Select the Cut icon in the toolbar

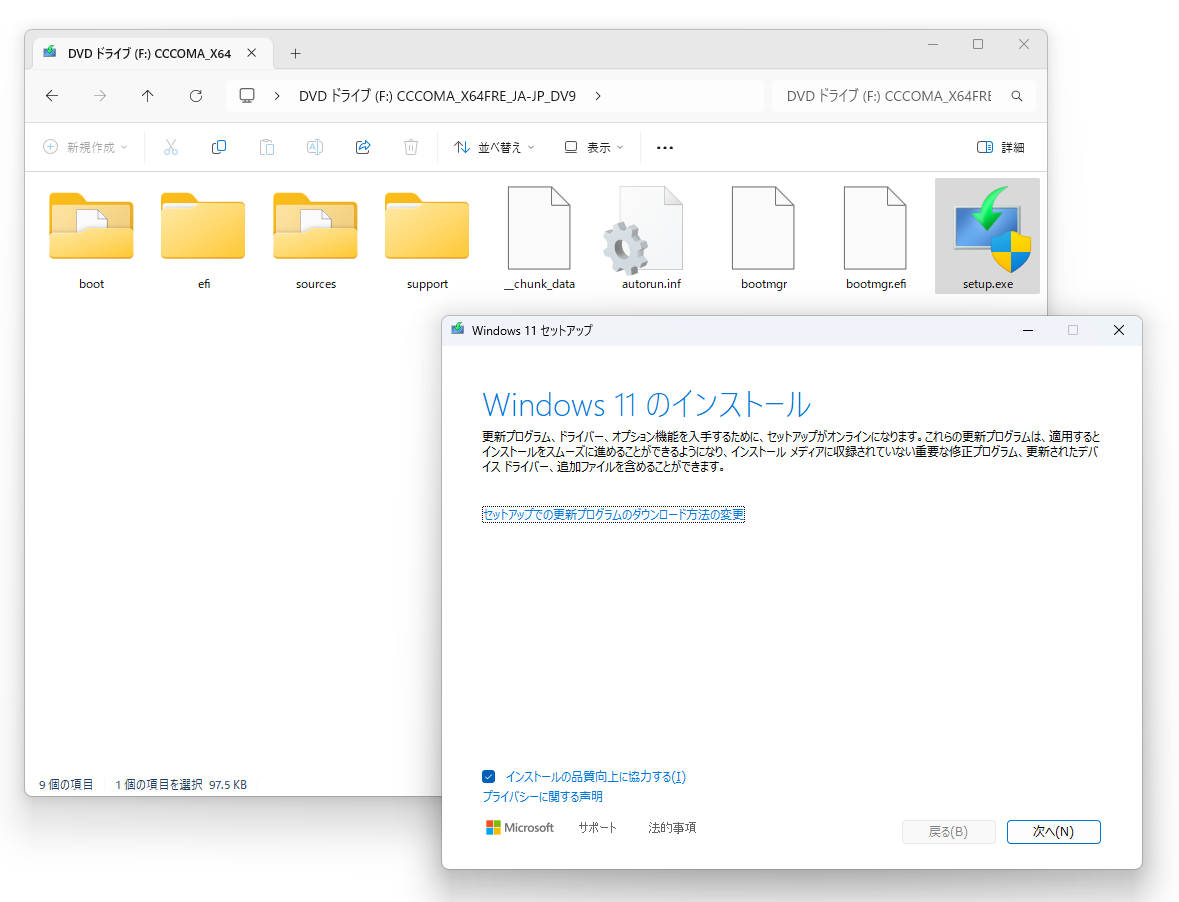tap(170, 147)
